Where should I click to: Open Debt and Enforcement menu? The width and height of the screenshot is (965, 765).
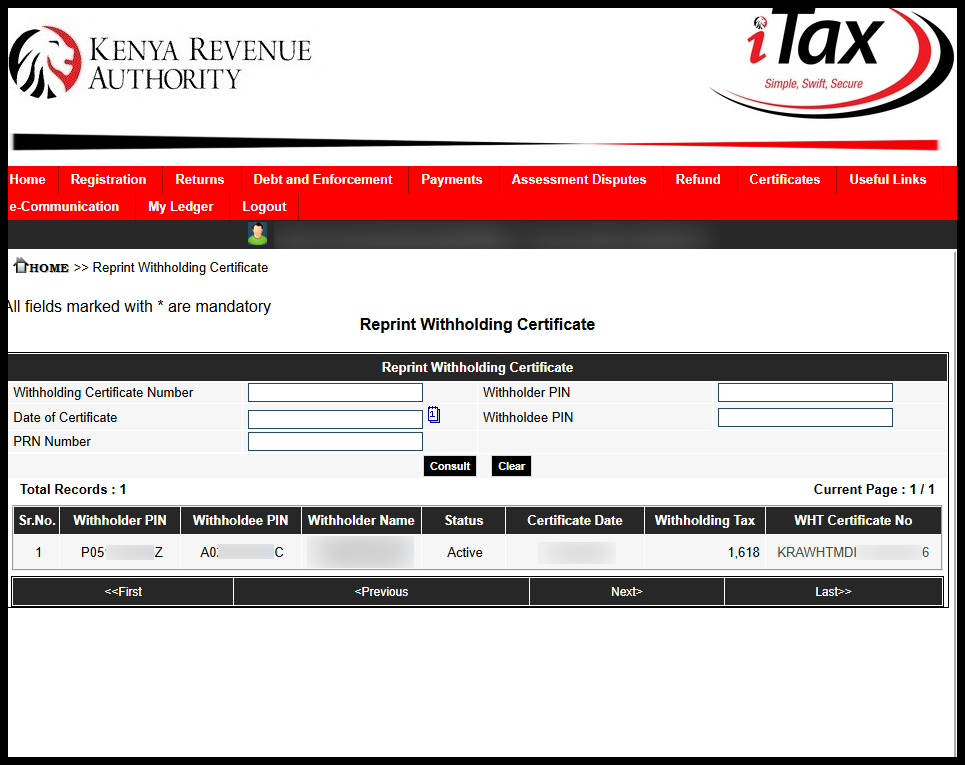pyautogui.click(x=322, y=179)
